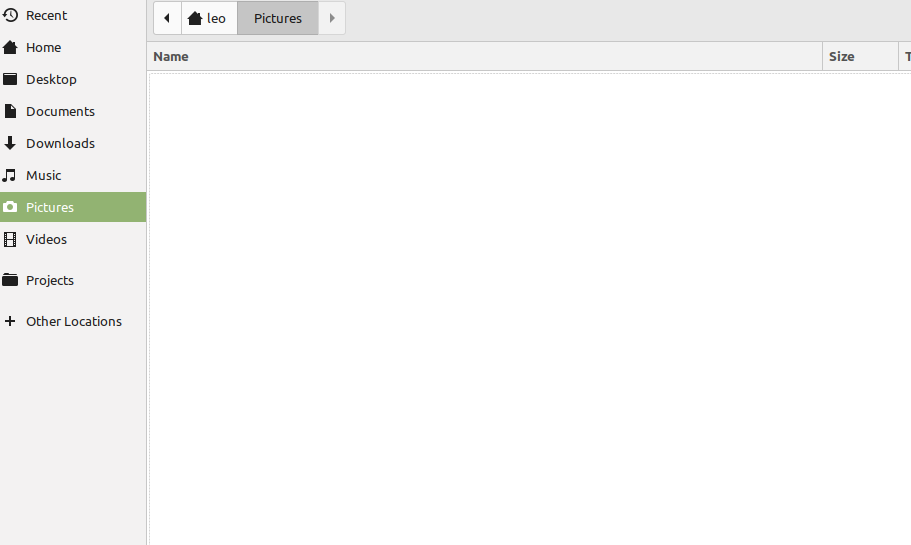Select the Pictures breadcrumb in path bar

[277, 18]
